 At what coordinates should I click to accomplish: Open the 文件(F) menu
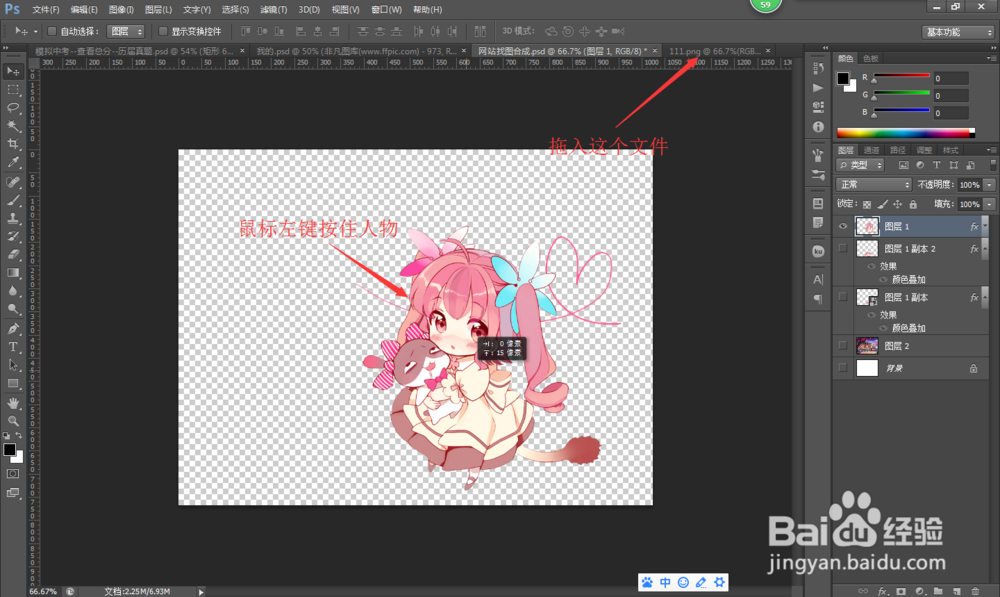tap(45, 10)
